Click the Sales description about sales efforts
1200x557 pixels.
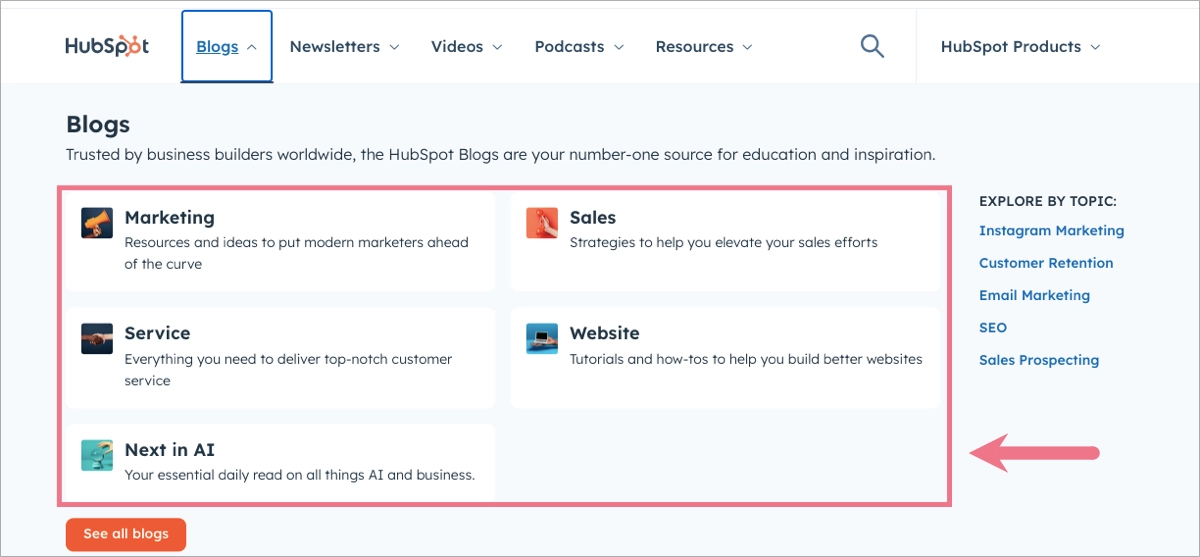723,242
